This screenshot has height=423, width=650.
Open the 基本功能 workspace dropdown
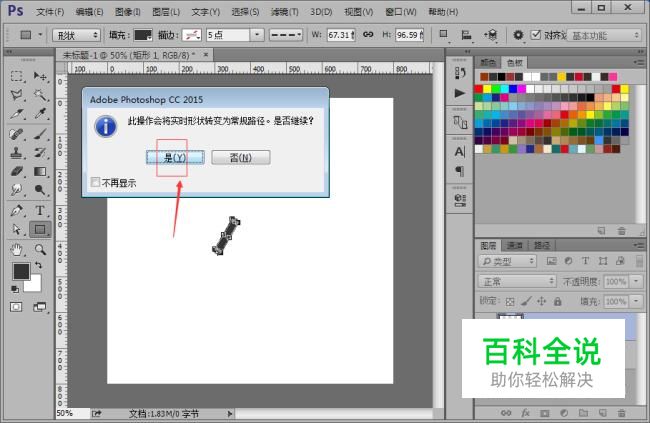point(605,36)
